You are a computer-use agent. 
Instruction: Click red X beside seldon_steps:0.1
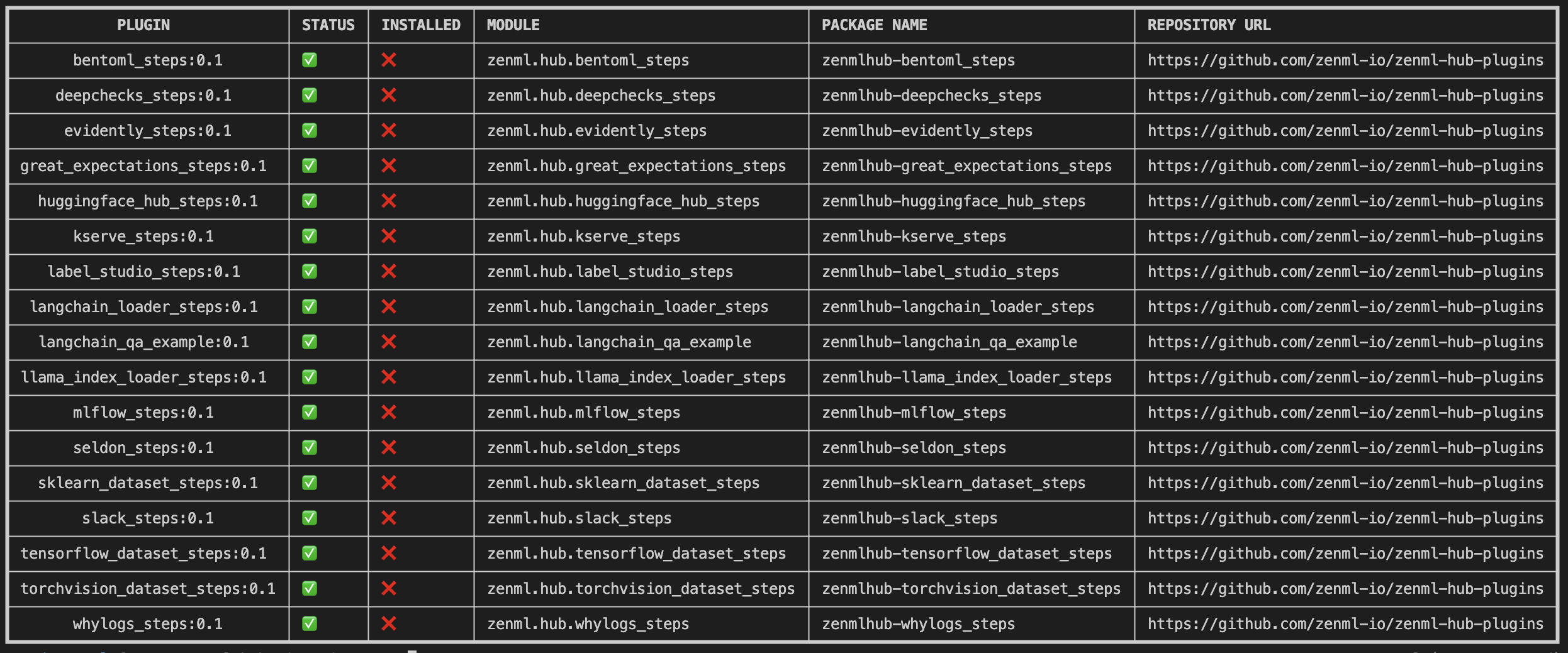pyautogui.click(x=389, y=448)
